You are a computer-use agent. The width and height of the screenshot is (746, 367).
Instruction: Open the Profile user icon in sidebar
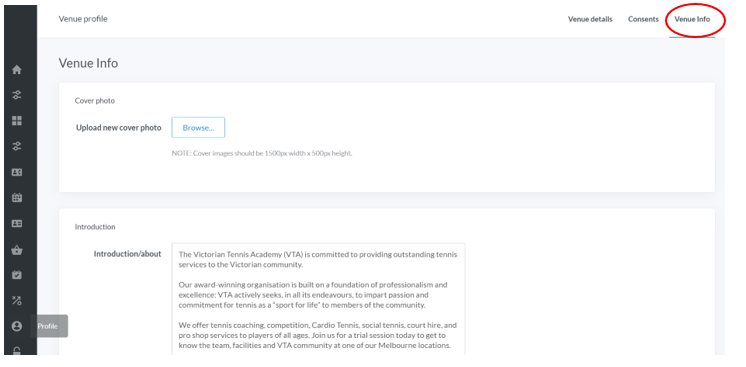click(x=17, y=326)
